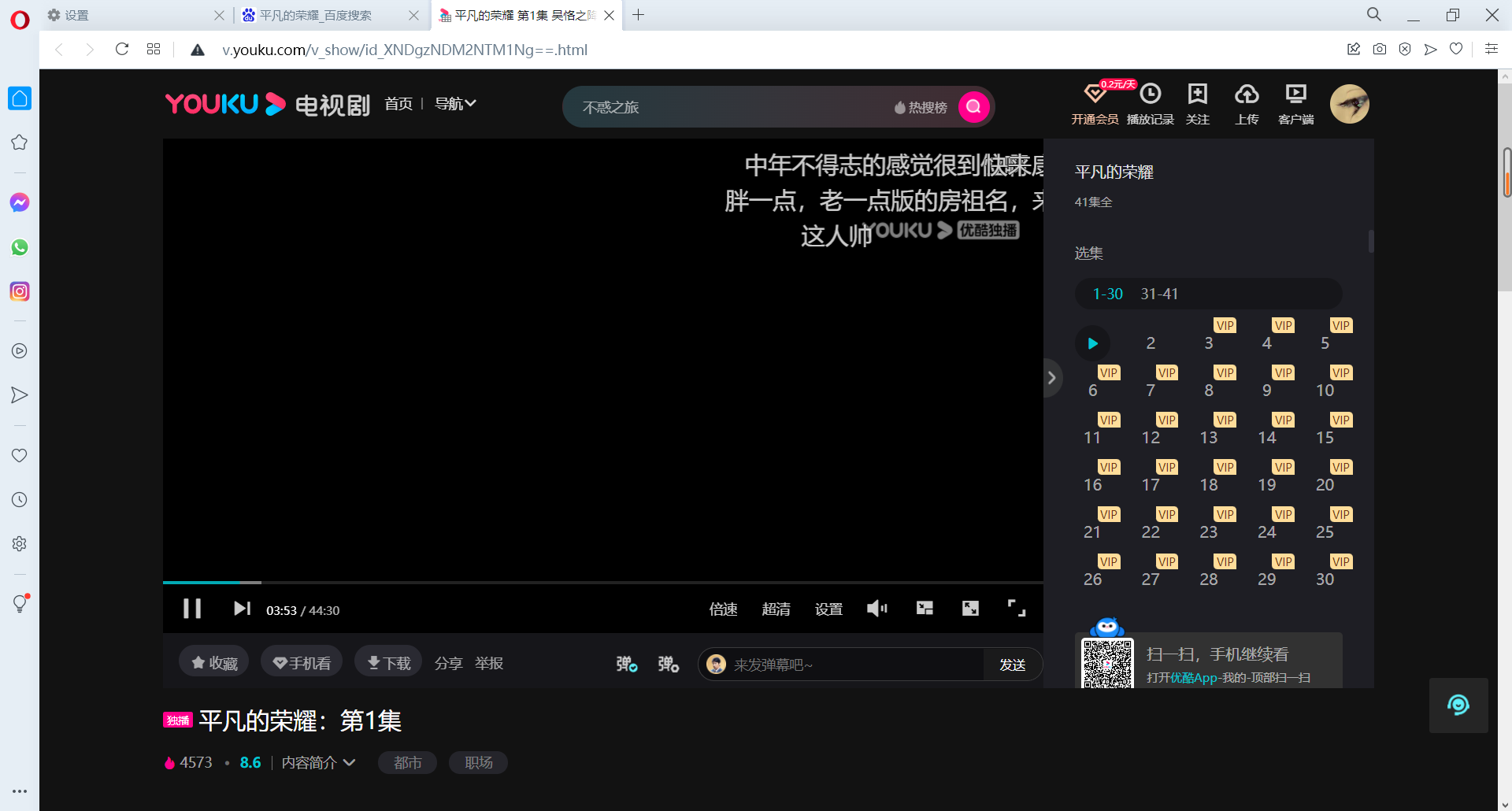Open Opera sidebar home icon
Viewport: 1512px width, 811px height.
coord(20,98)
